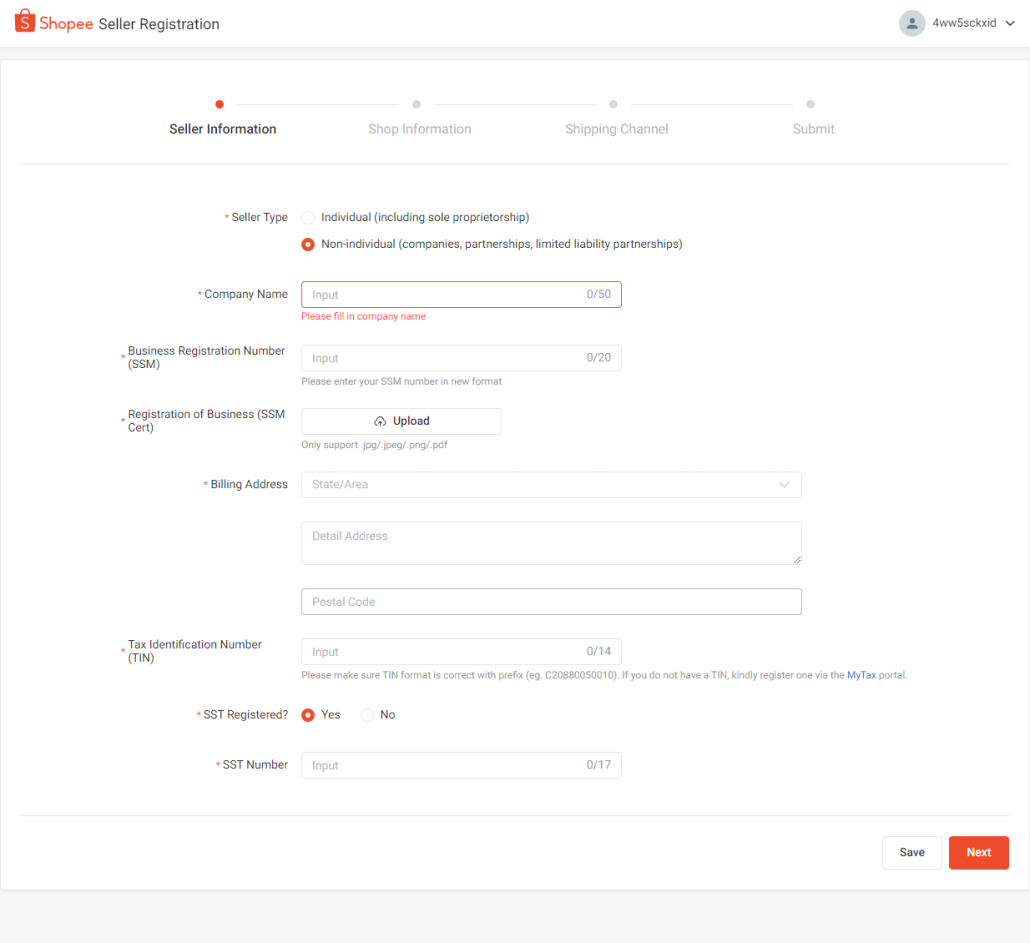Viewport: 1030px width, 943px height.
Task: Go to the Submit step
Action: click(813, 129)
